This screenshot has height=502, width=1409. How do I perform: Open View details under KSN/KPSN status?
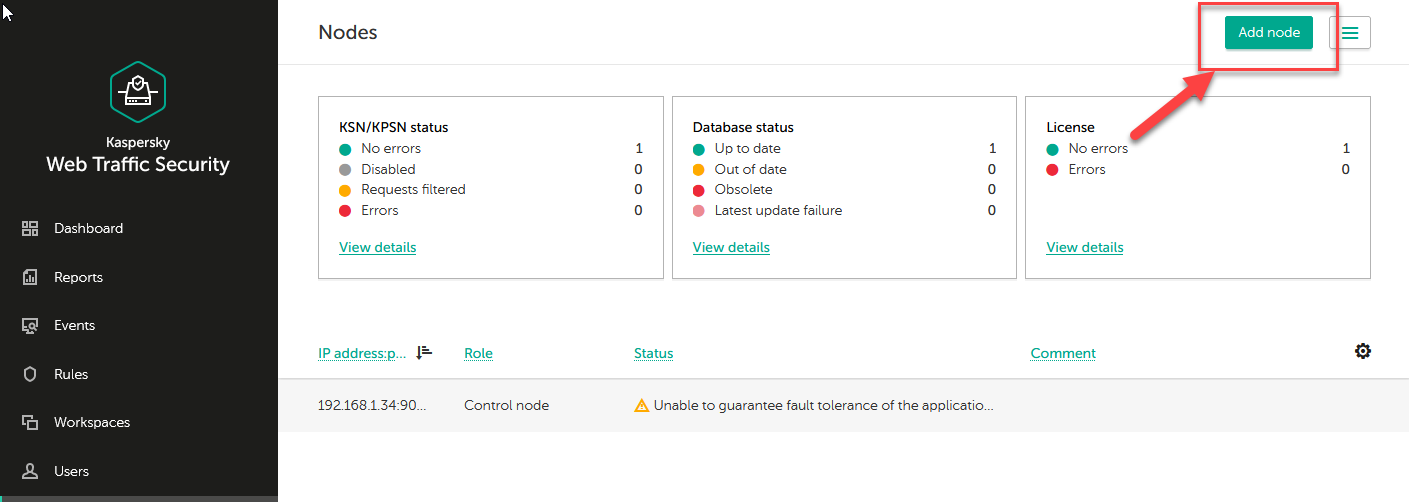[377, 247]
